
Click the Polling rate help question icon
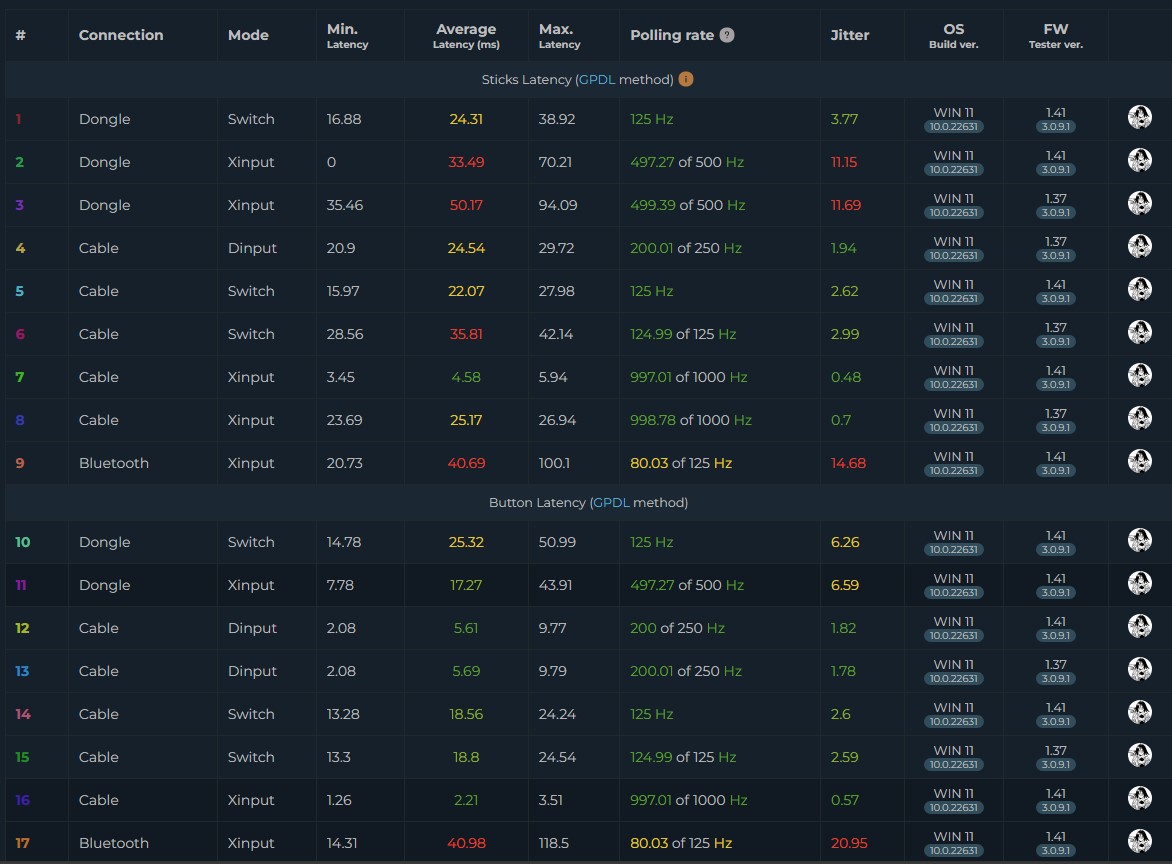click(x=727, y=35)
